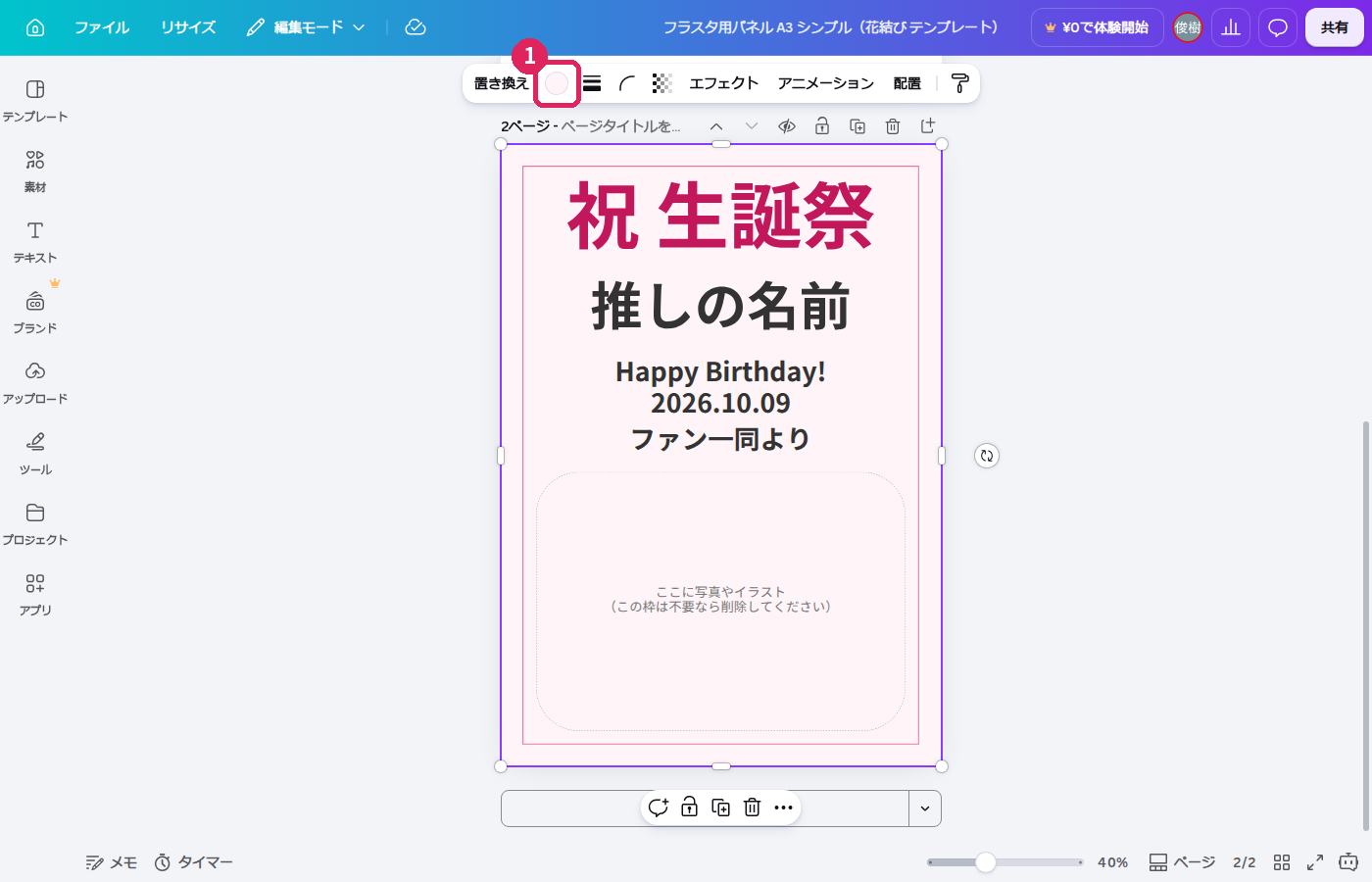Toggle page lock icon in page header

822,126
